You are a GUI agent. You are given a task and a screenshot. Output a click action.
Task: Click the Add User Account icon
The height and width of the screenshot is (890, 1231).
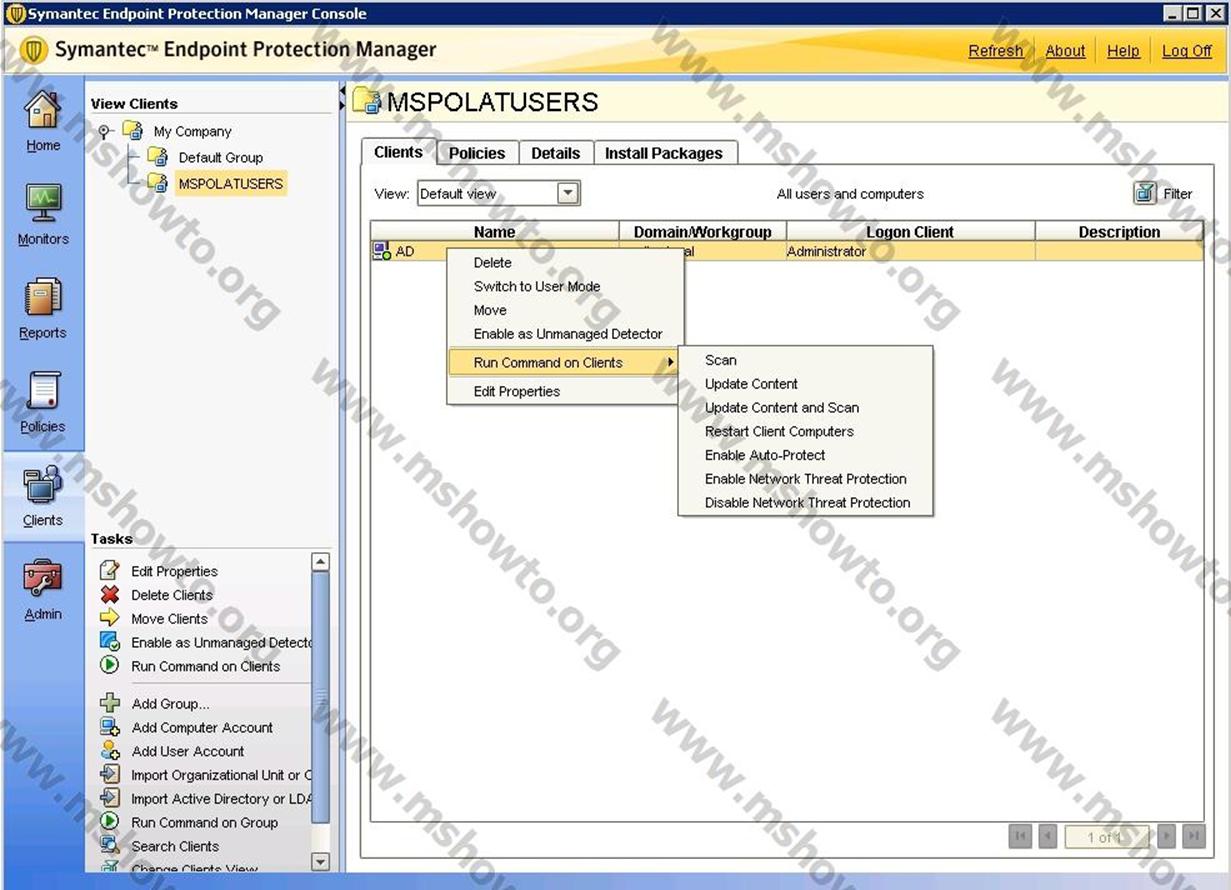coord(110,751)
